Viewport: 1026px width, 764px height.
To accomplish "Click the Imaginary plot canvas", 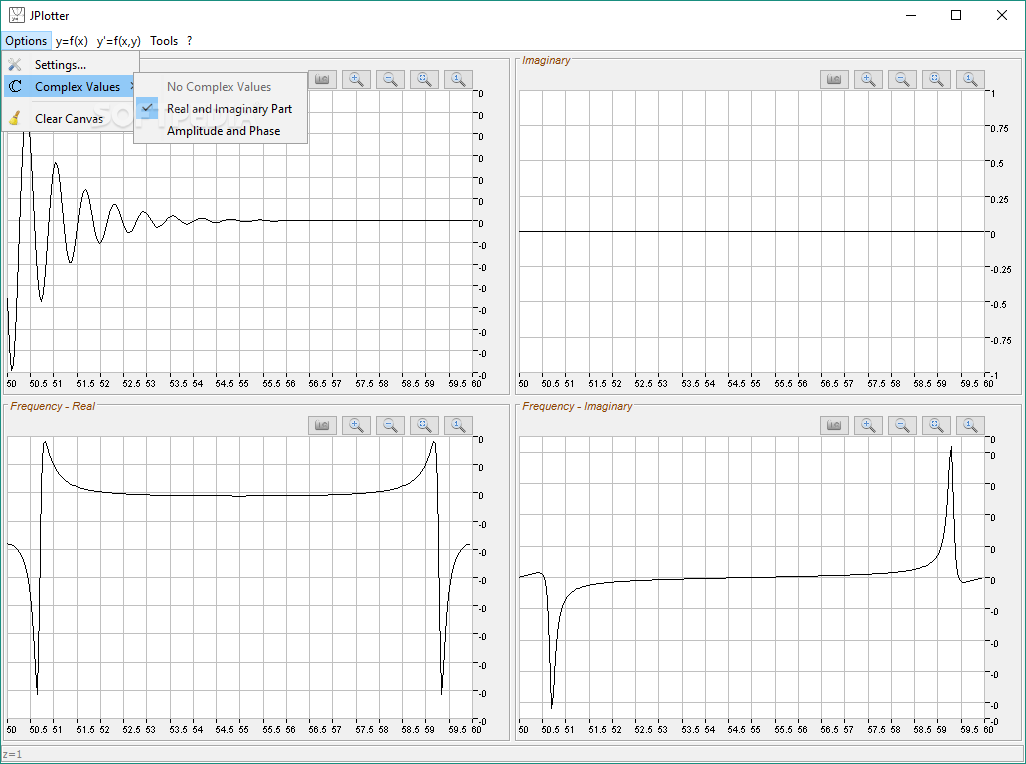I will pyautogui.click(x=752, y=234).
